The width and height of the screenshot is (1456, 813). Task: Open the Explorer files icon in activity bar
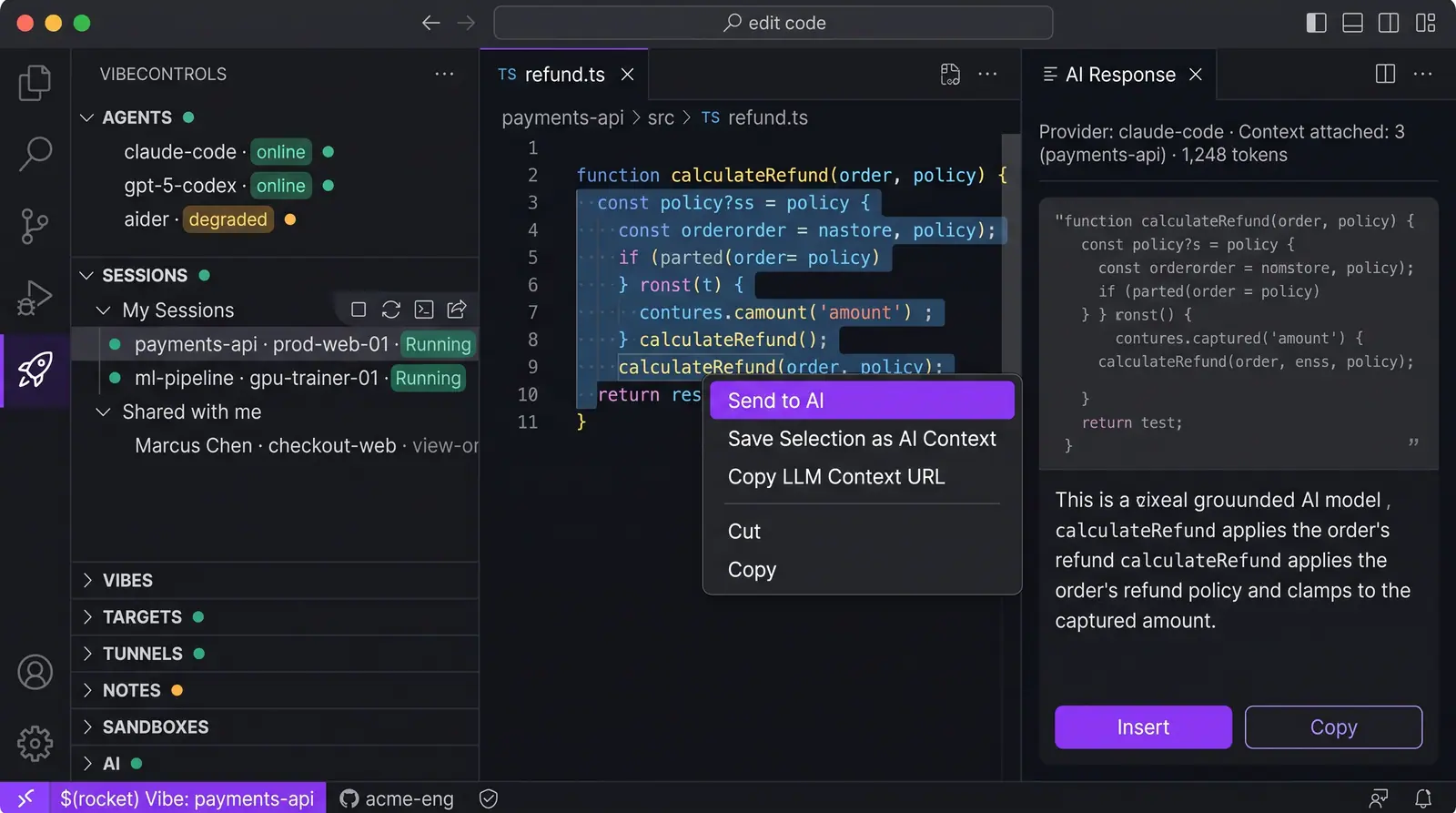[x=35, y=82]
